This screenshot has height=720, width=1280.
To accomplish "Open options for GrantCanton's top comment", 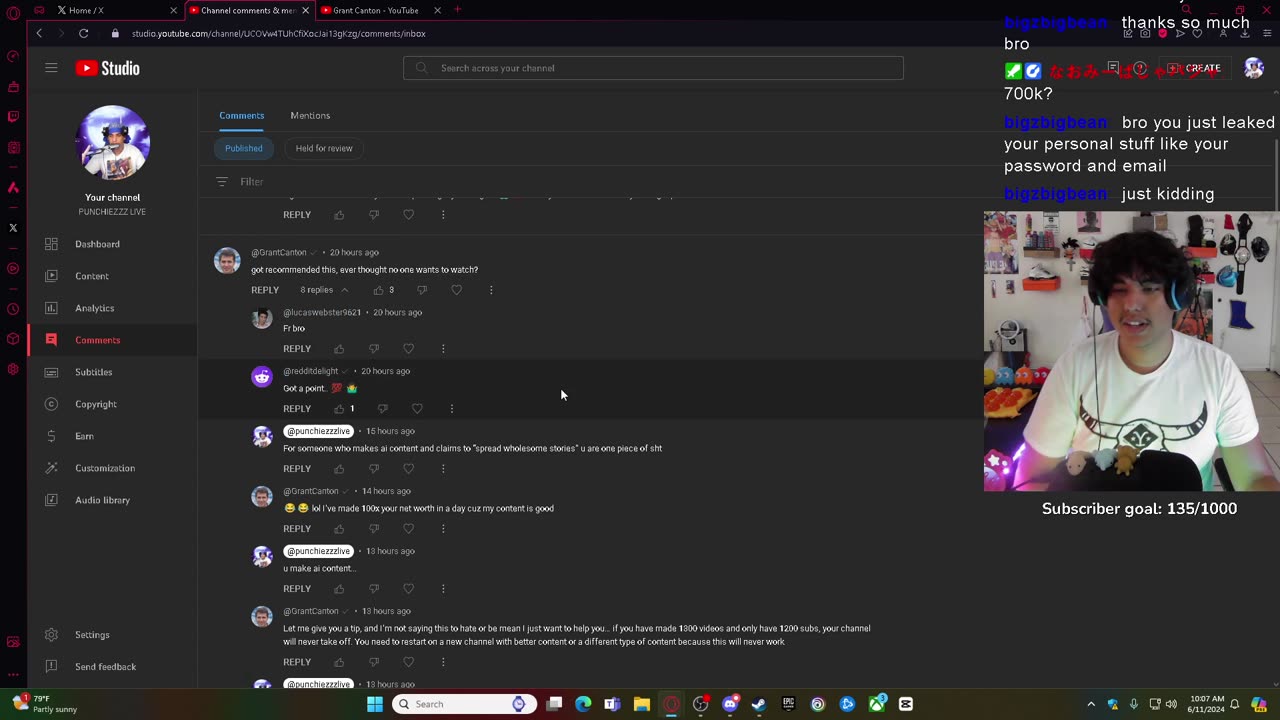I will [x=491, y=290].
